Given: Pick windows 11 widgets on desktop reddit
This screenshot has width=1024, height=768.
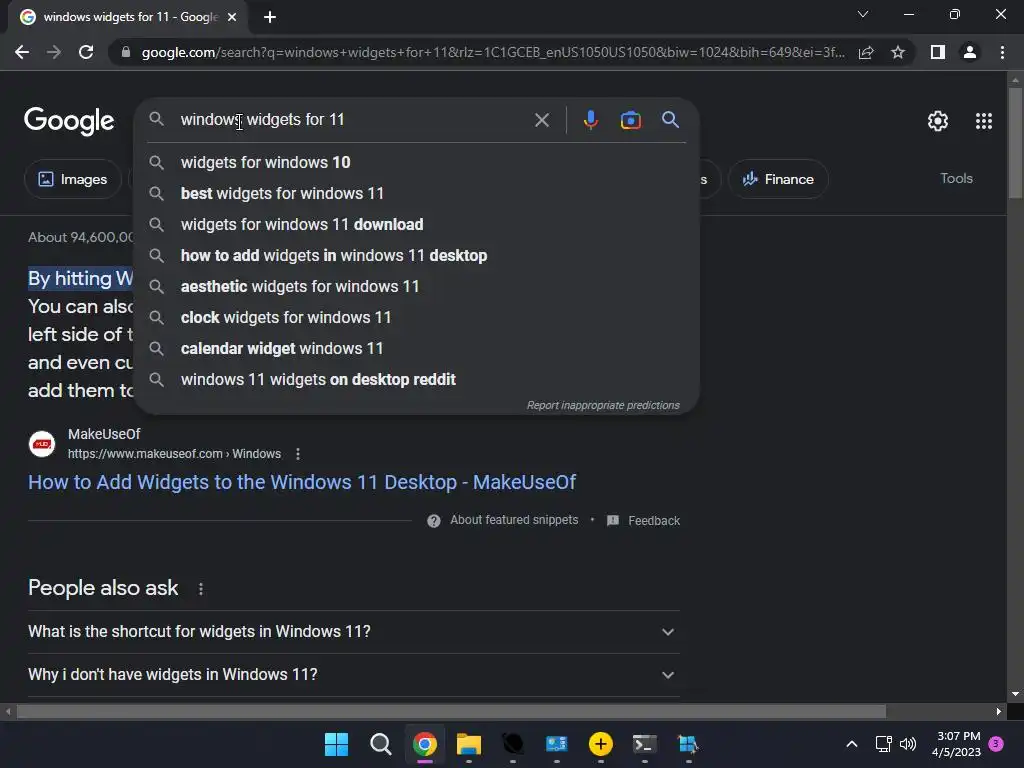Looking at the screenshot, I should coord(417,379).
